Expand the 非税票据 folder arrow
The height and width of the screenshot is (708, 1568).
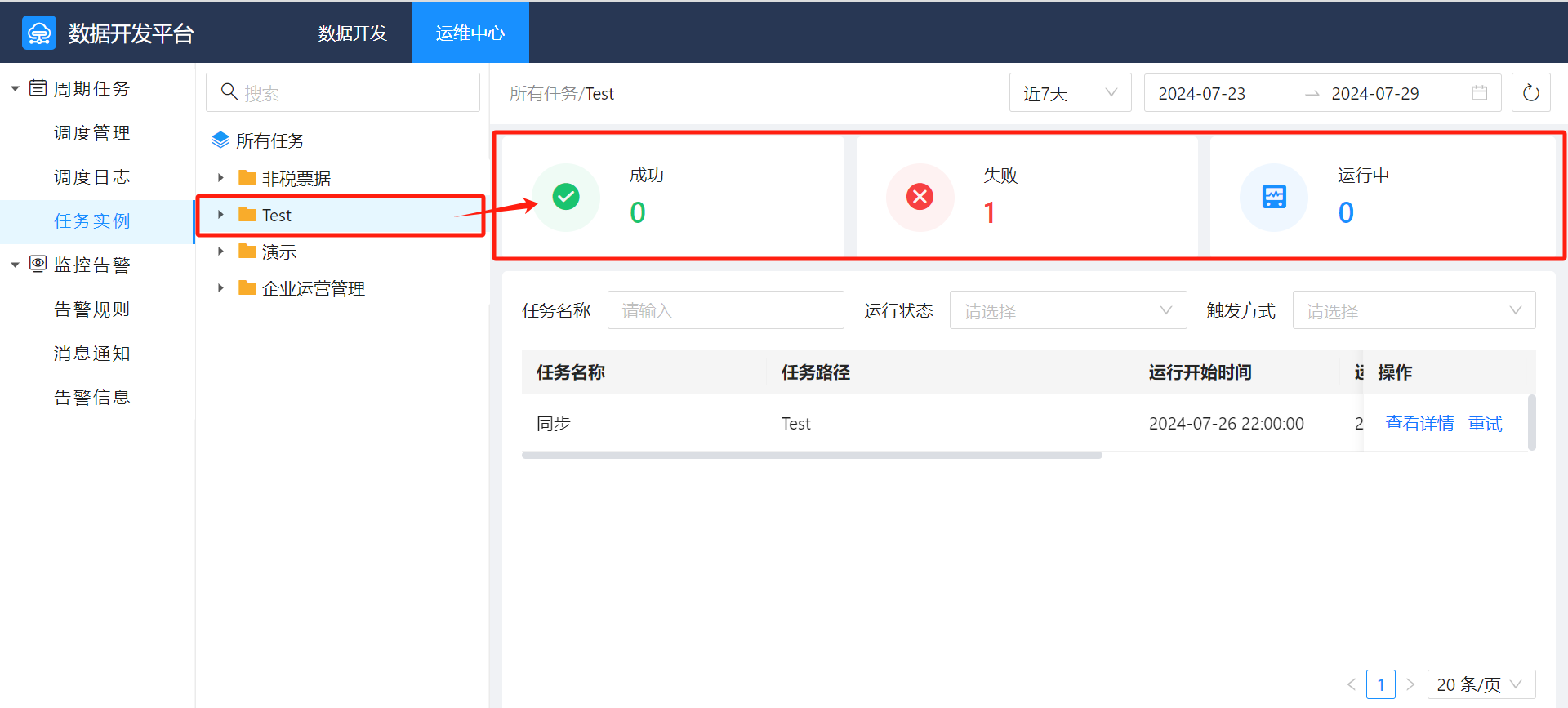tap(220, 178)
